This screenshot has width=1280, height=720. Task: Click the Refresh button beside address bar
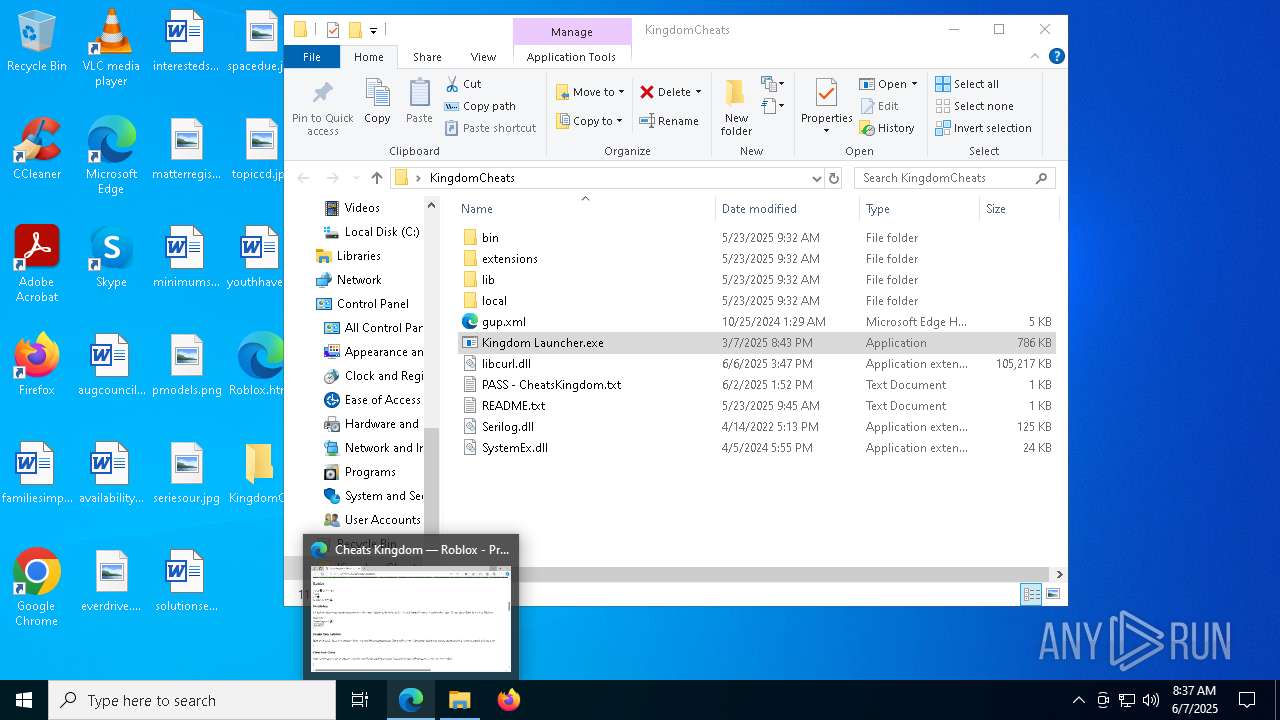pos(834,178)
